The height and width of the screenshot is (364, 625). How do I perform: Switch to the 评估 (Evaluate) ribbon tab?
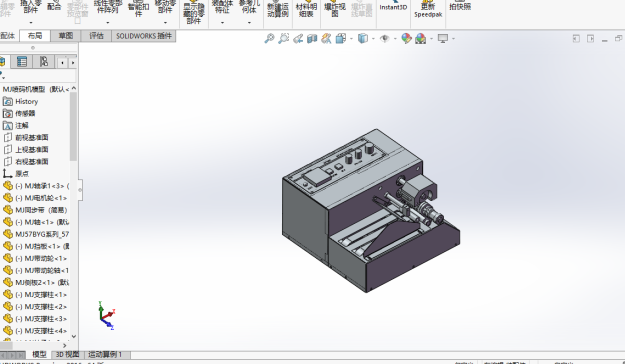click(x=96, y=36)
